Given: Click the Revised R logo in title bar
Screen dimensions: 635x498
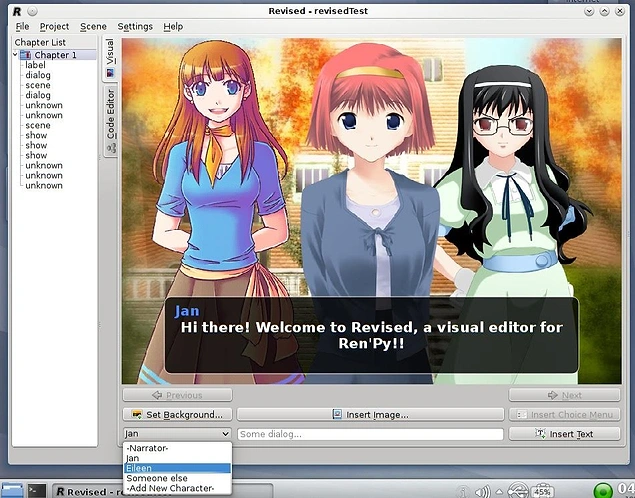Looking at the screenshot, I should coord(17,11).
